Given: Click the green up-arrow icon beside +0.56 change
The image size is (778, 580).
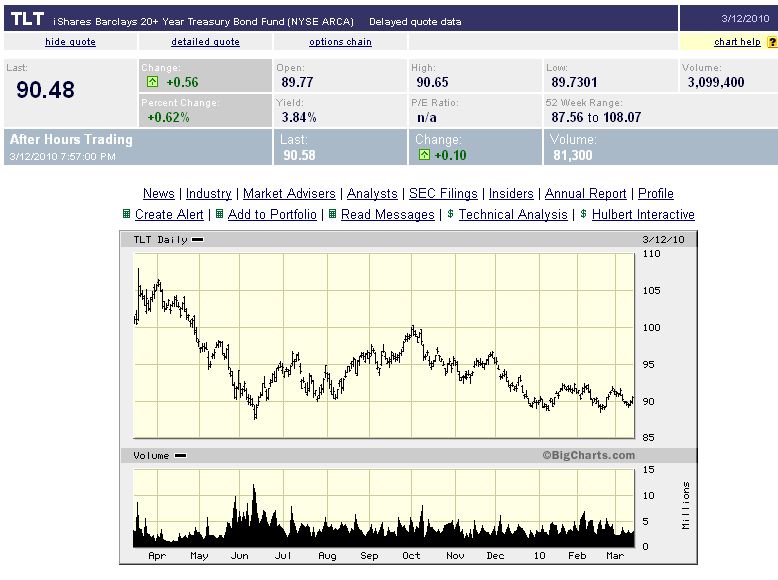Looking at the screenshot, I should pos(152,82).
